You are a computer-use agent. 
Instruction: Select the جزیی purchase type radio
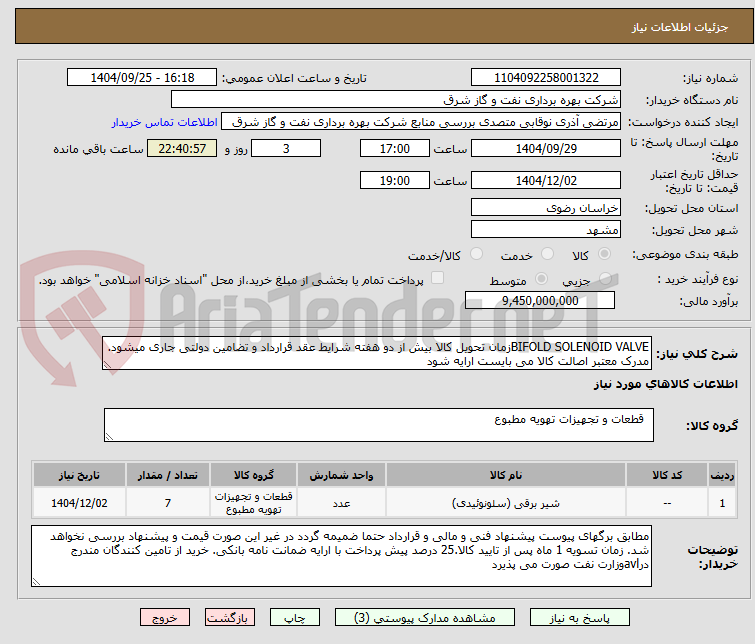click(x=605, y=278)
